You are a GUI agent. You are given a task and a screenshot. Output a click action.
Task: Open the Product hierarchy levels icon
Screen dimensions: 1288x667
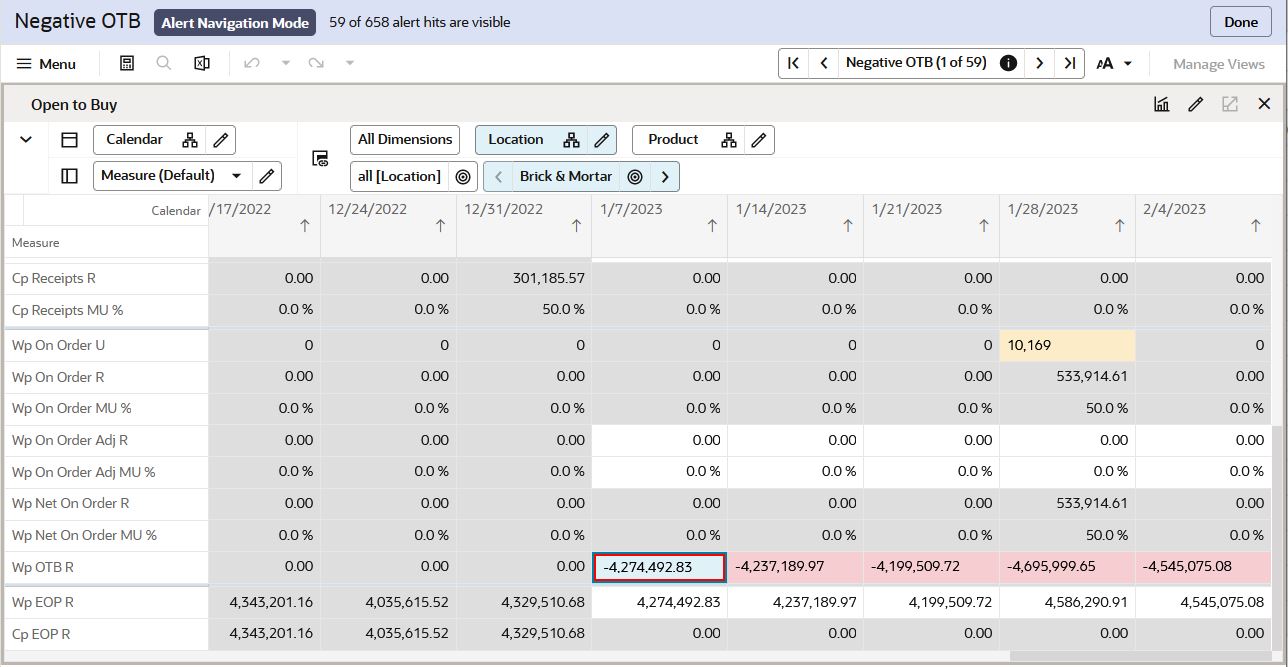(729, 140)
